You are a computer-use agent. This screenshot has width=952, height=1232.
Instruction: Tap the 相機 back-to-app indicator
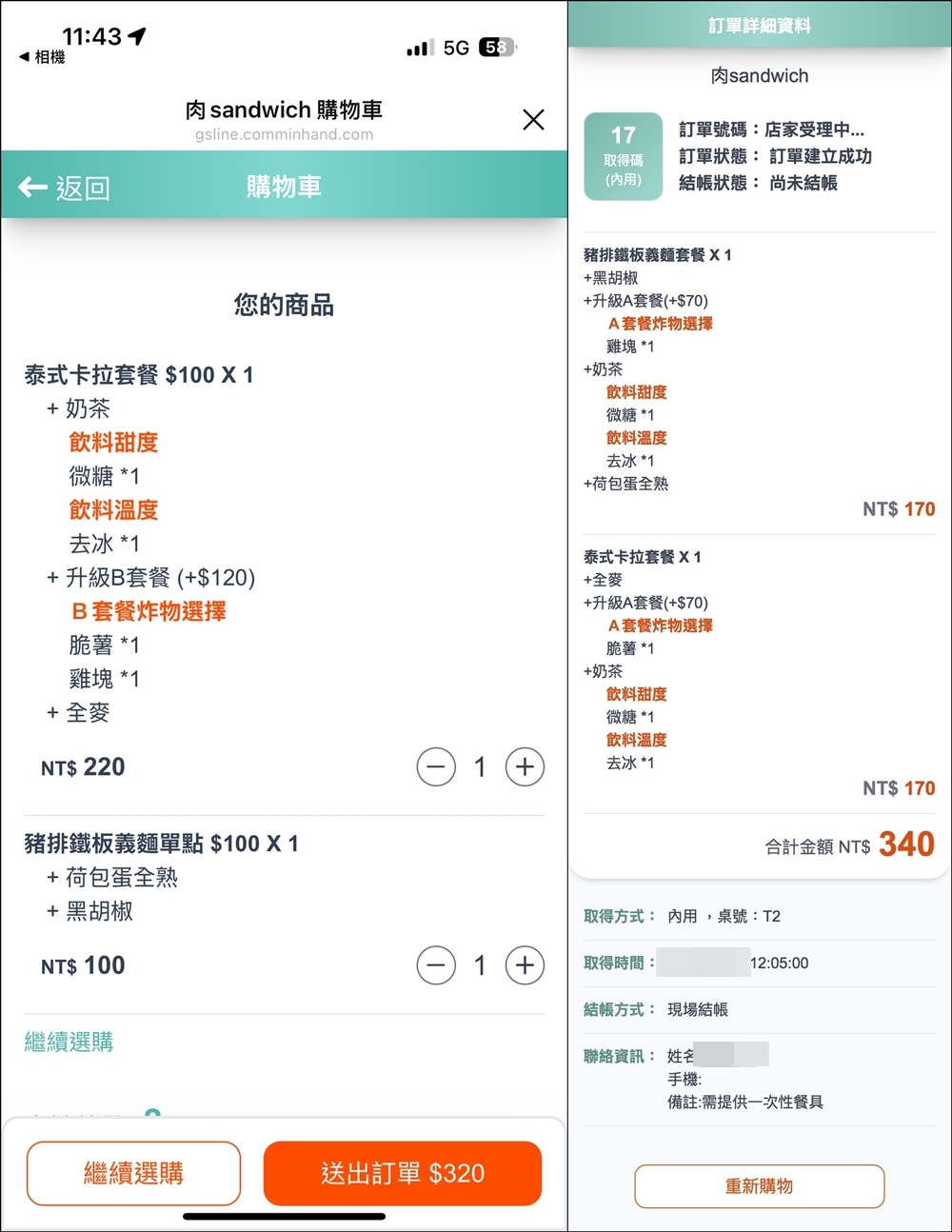pos(43,58)
